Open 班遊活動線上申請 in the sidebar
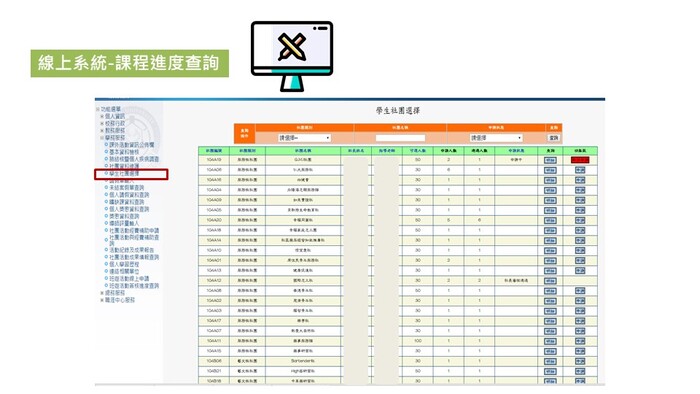700x394 pixels. 129,279
